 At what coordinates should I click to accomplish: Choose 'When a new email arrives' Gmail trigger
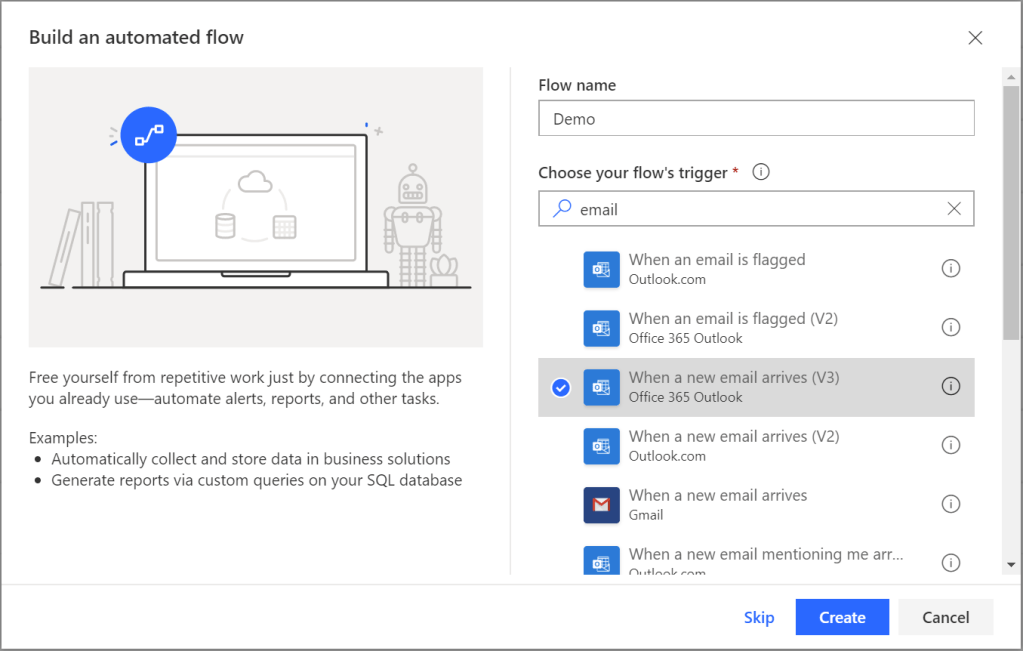tap(717, 505)
